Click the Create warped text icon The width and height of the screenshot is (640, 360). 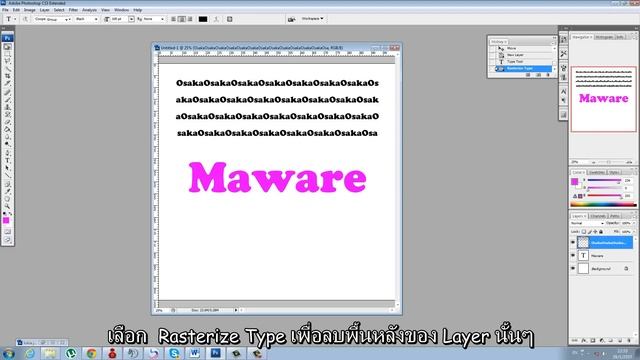pyautogui.click(x=216, y=19)
